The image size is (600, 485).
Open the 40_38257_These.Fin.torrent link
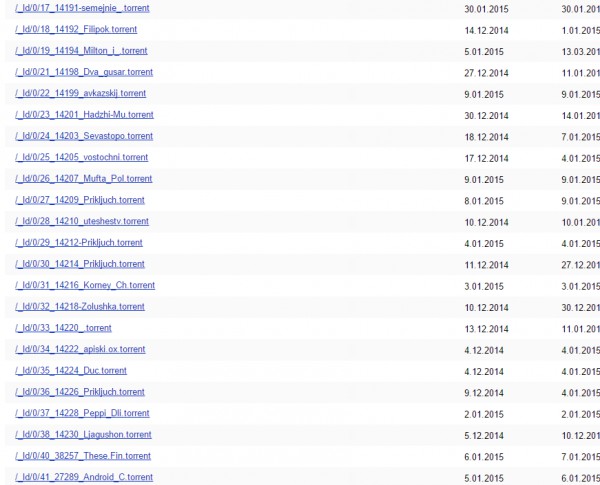coord(83,456)
